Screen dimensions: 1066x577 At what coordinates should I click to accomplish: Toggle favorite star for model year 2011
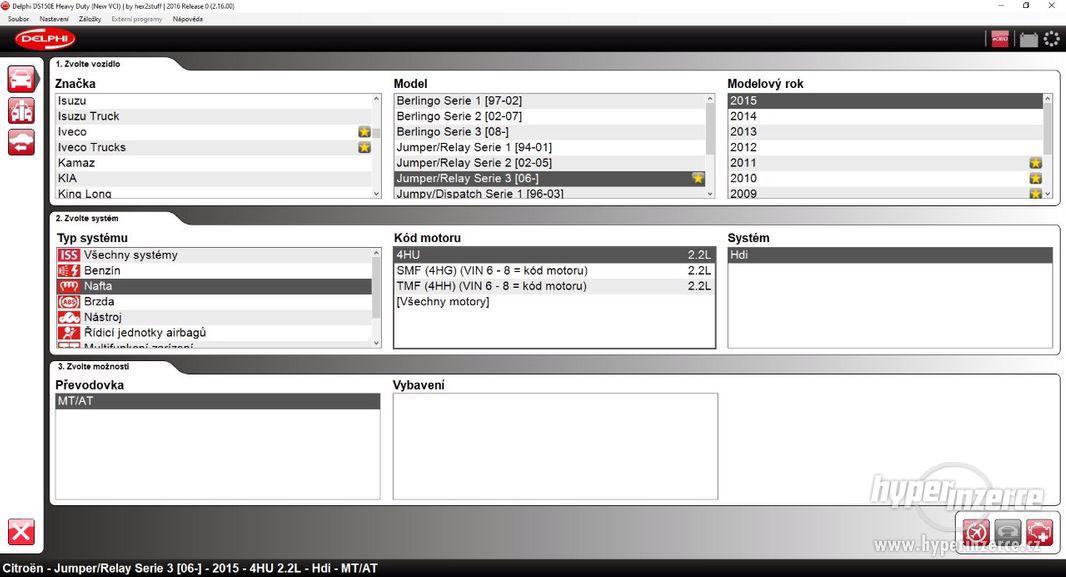1035,163
